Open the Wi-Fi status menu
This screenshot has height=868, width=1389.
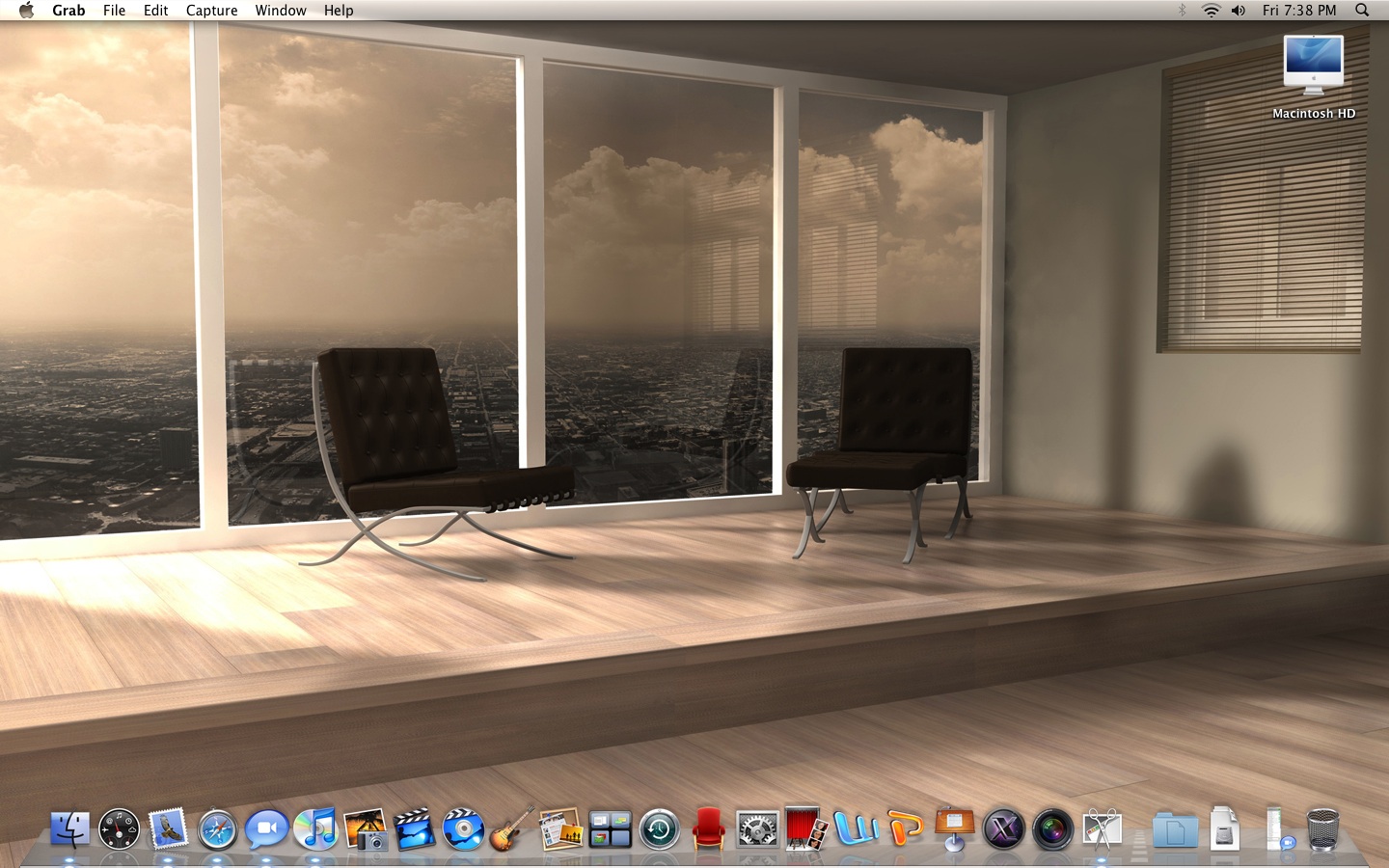(x=1211, y=10)
